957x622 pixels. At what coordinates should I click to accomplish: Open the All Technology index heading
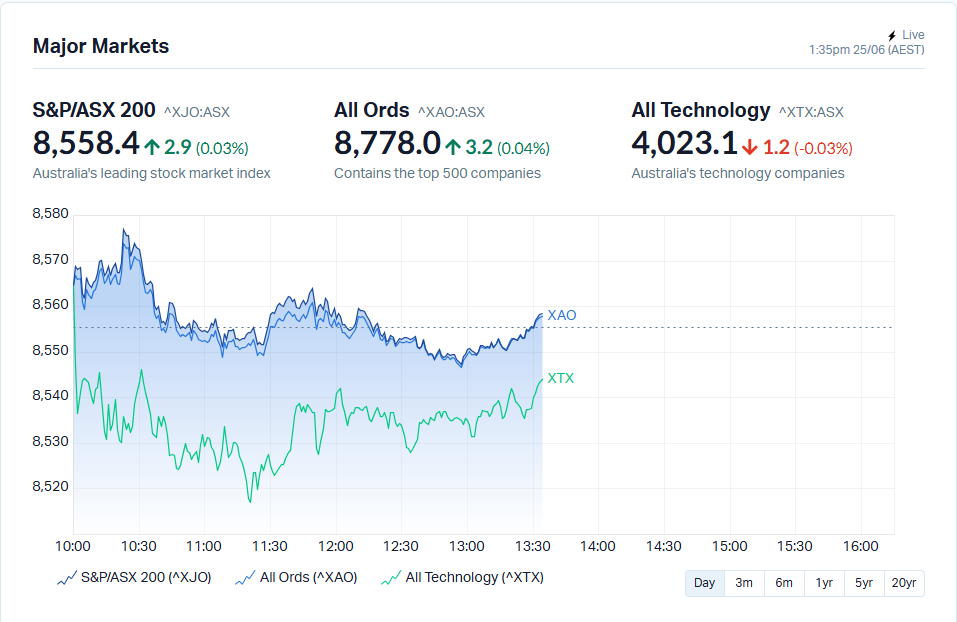point(701,110)
